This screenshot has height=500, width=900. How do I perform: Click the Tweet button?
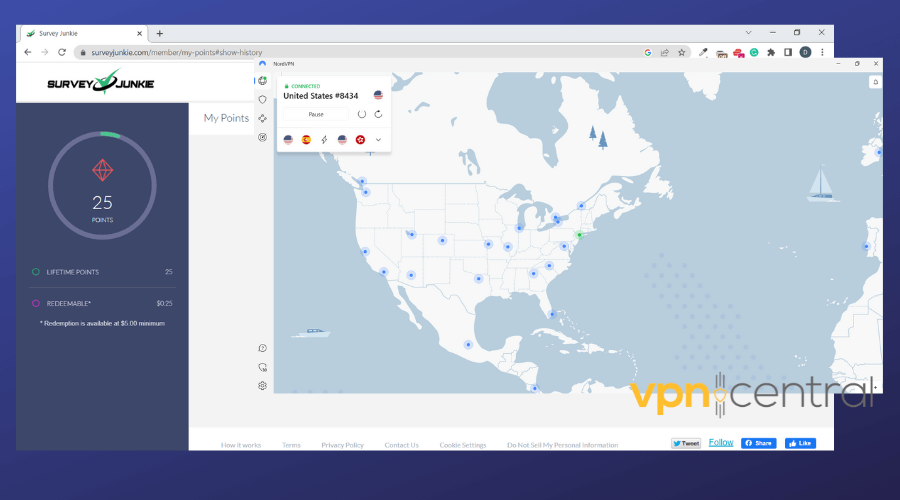coord(686,443)
